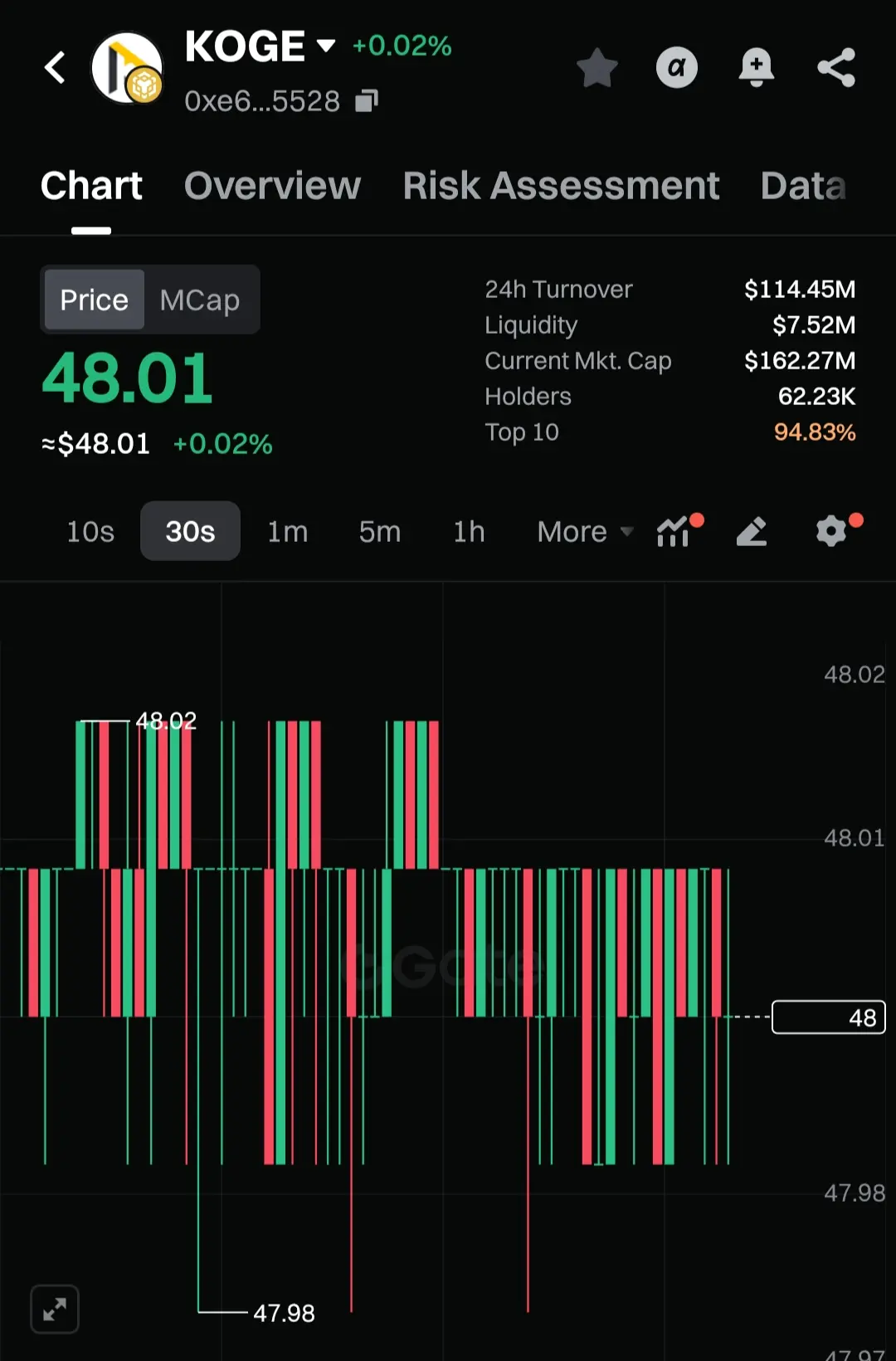Select the 30s chart interval
The image size is (896, 1361).
(x=190, y=531)
